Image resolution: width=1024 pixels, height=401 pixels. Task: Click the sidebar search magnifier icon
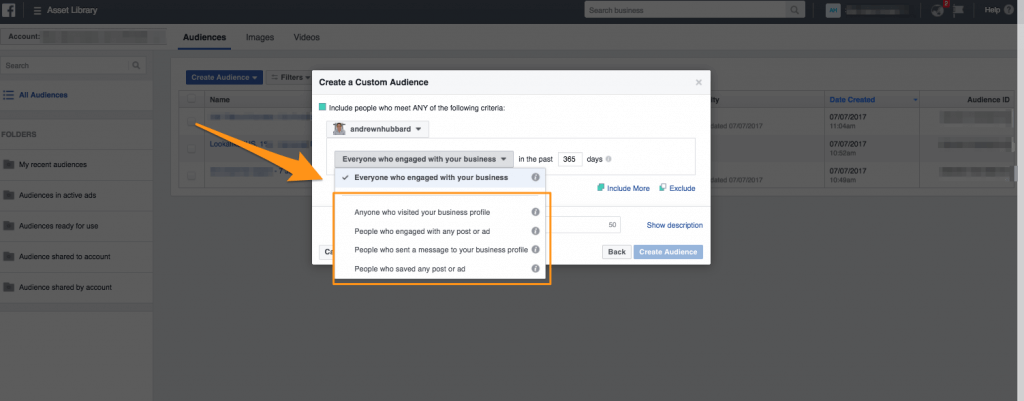coord(136,65)
